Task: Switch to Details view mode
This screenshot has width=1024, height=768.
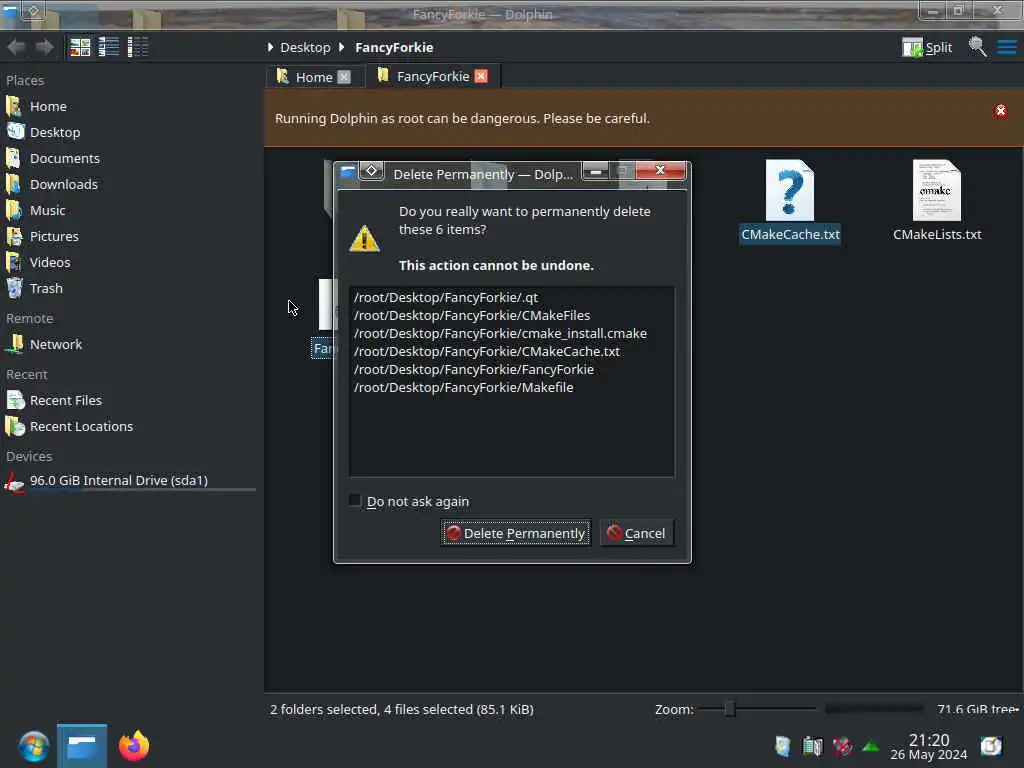Action: click(137, 47)
